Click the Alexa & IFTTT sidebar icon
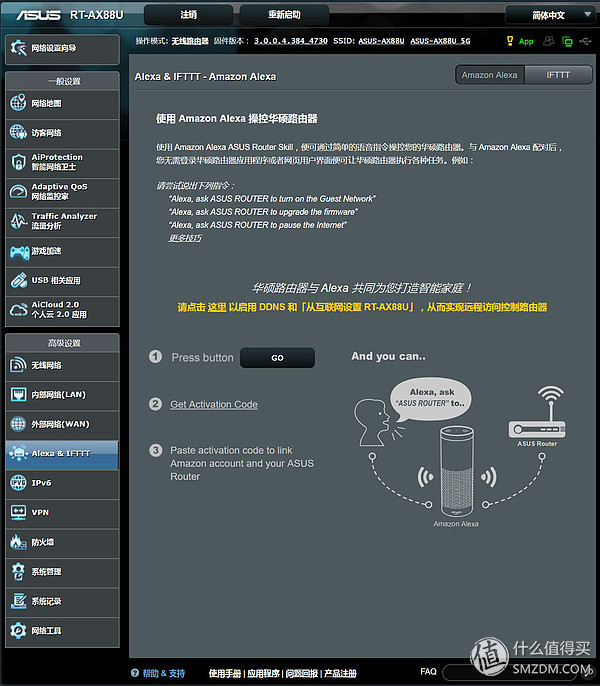This screenshot has height=686, width=600. coord(18,453)
